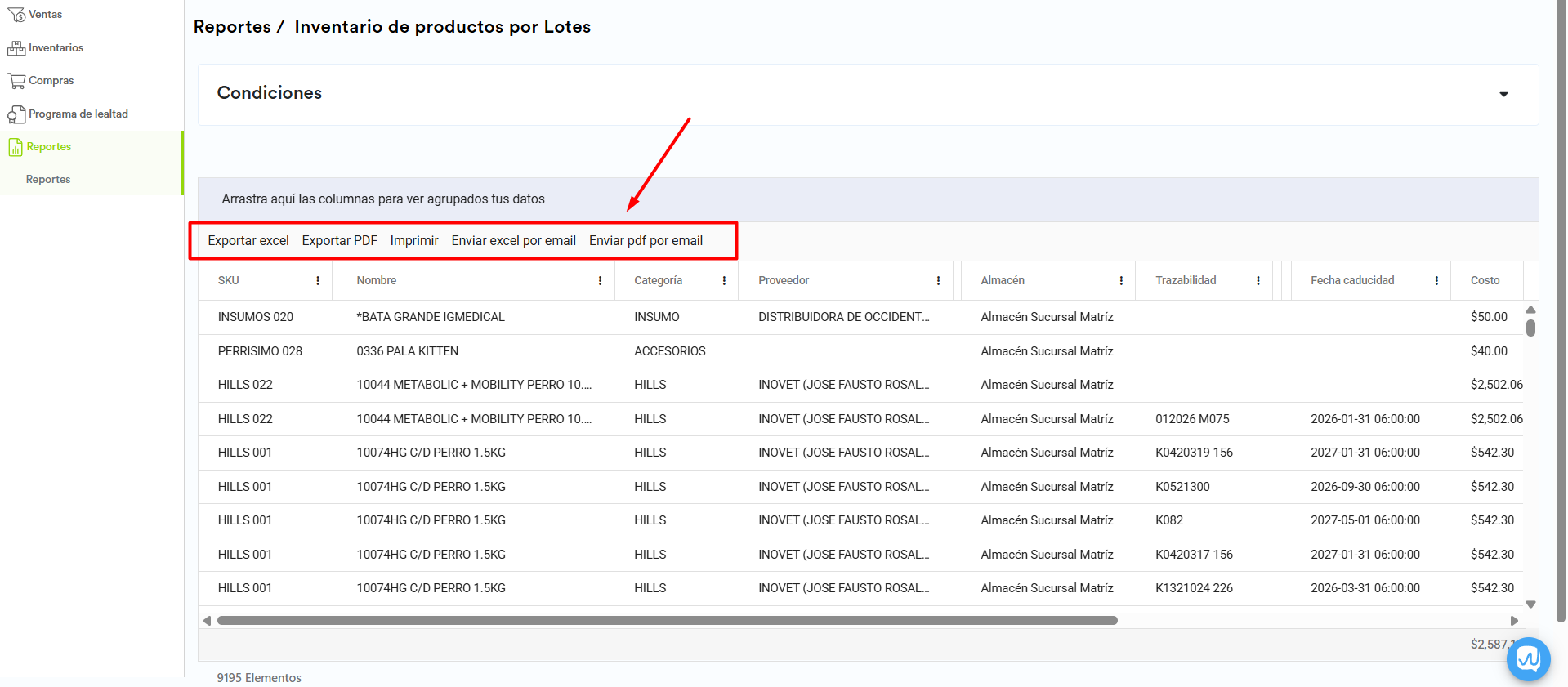The width and height of the screenshot is (1568, 687).
Task: Select Compras in the sidebar
Action: (51, 80)
